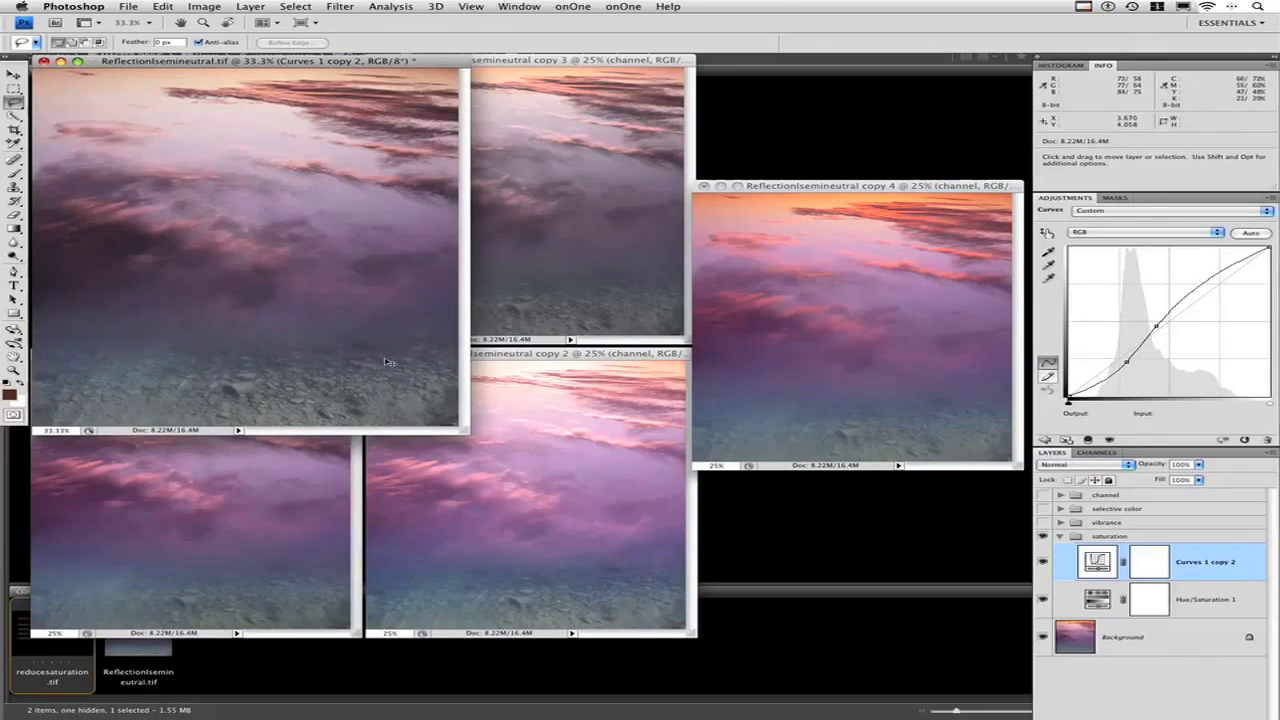Hide the Hue/Saturation 1 layer
Image resolution: width=1280 pixels, height=720 pixels.
click(x=1044, y=599)
